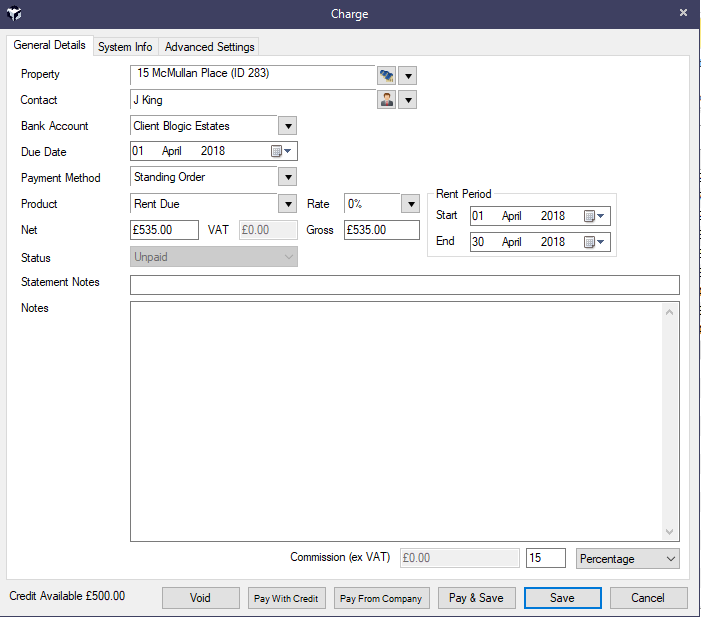
Task: Switch to the System Info tab
Action: [x=125, y=47]
